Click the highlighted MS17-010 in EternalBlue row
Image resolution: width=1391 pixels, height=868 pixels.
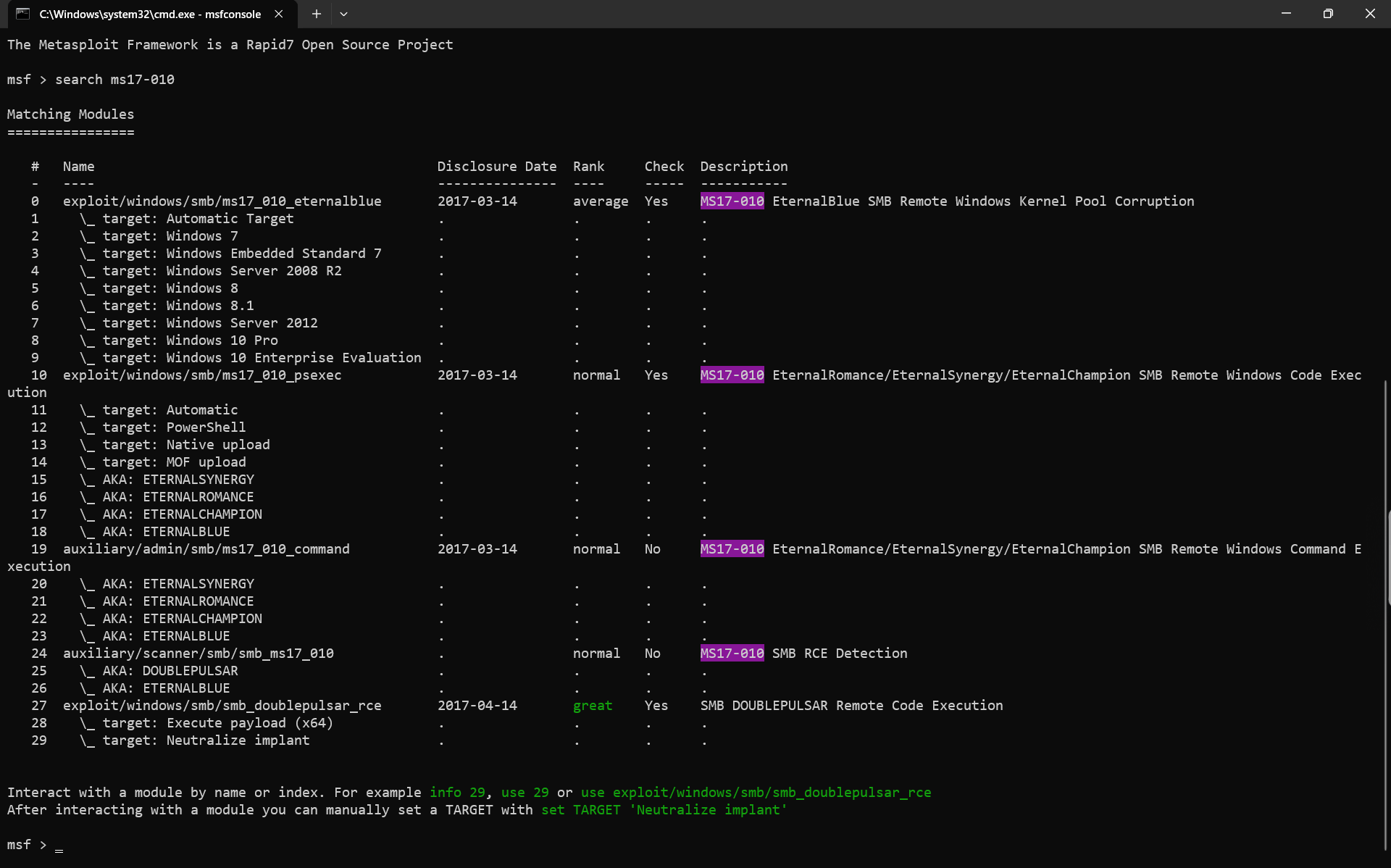click(x=732, y=201)
